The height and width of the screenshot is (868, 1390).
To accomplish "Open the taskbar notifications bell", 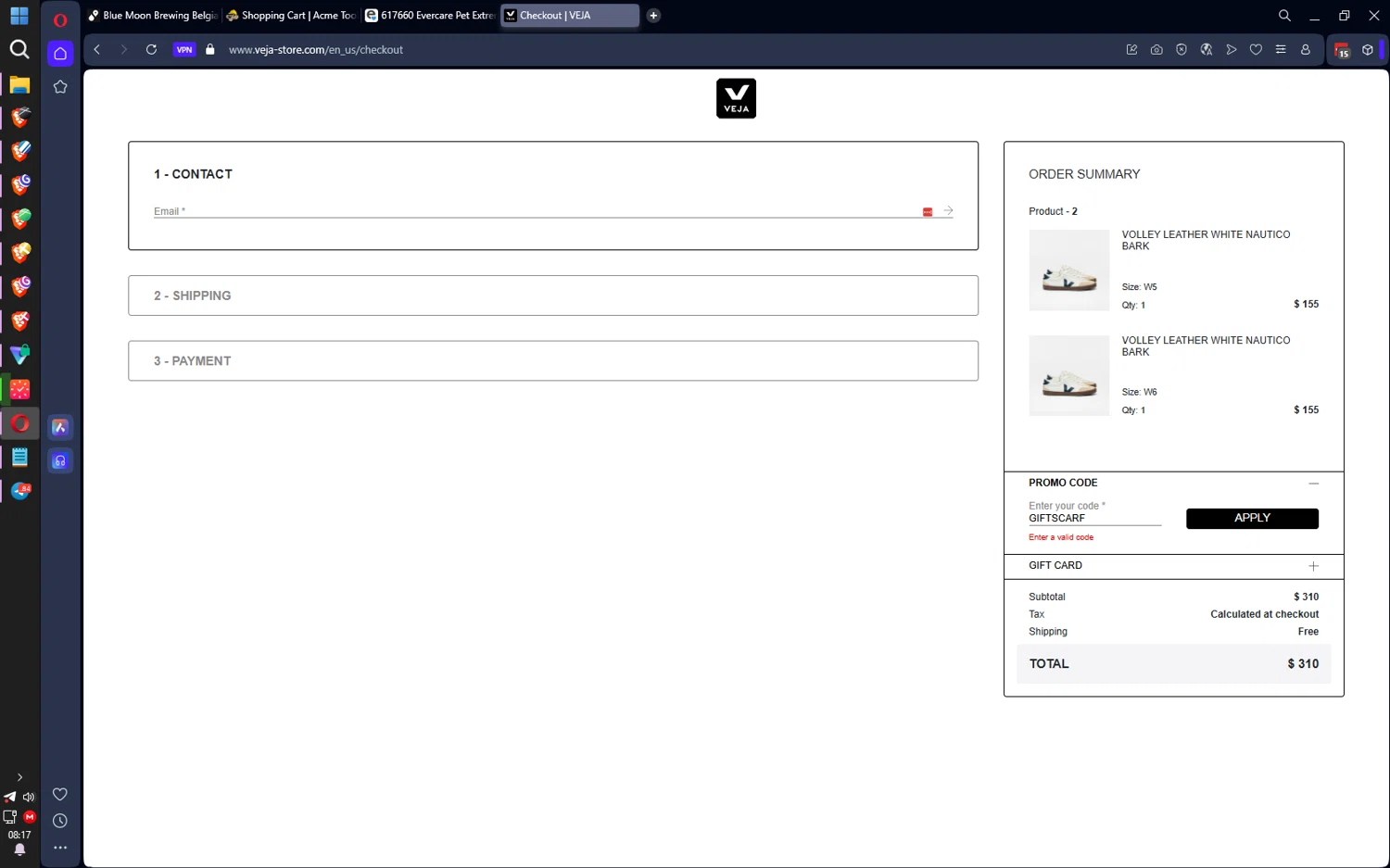I will pyautogui.click(x=19, y=849).
